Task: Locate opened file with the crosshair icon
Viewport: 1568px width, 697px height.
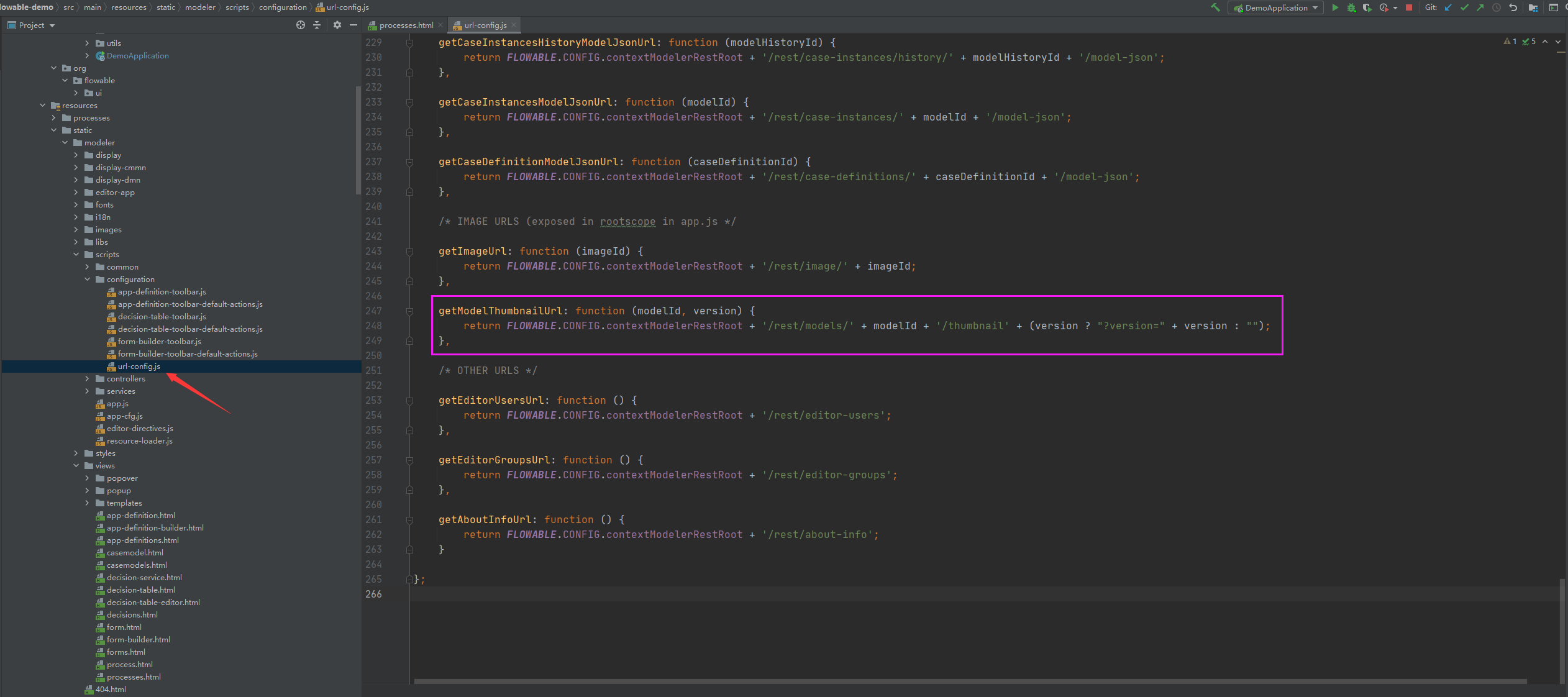Action: coord(301,25)
